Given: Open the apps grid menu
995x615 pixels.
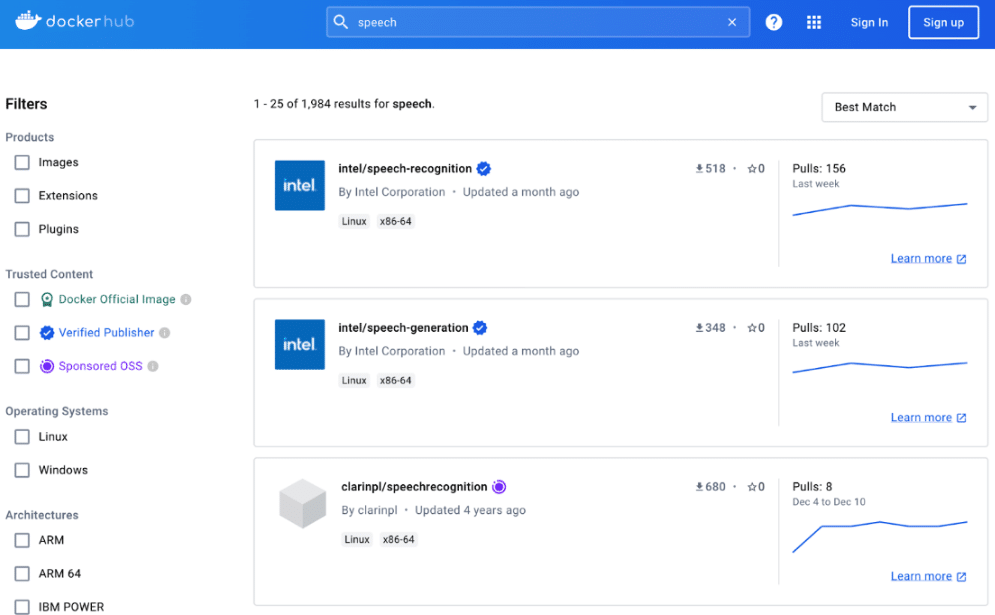Looking at the screenshot, I should (x=814, y=22).
